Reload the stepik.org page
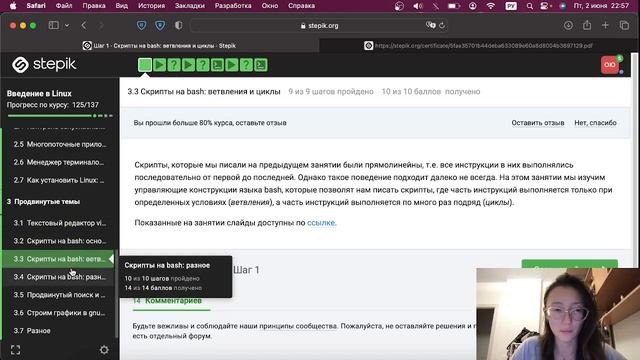The width and height of the screenshot is (640, 360). [x=442, y=25]
